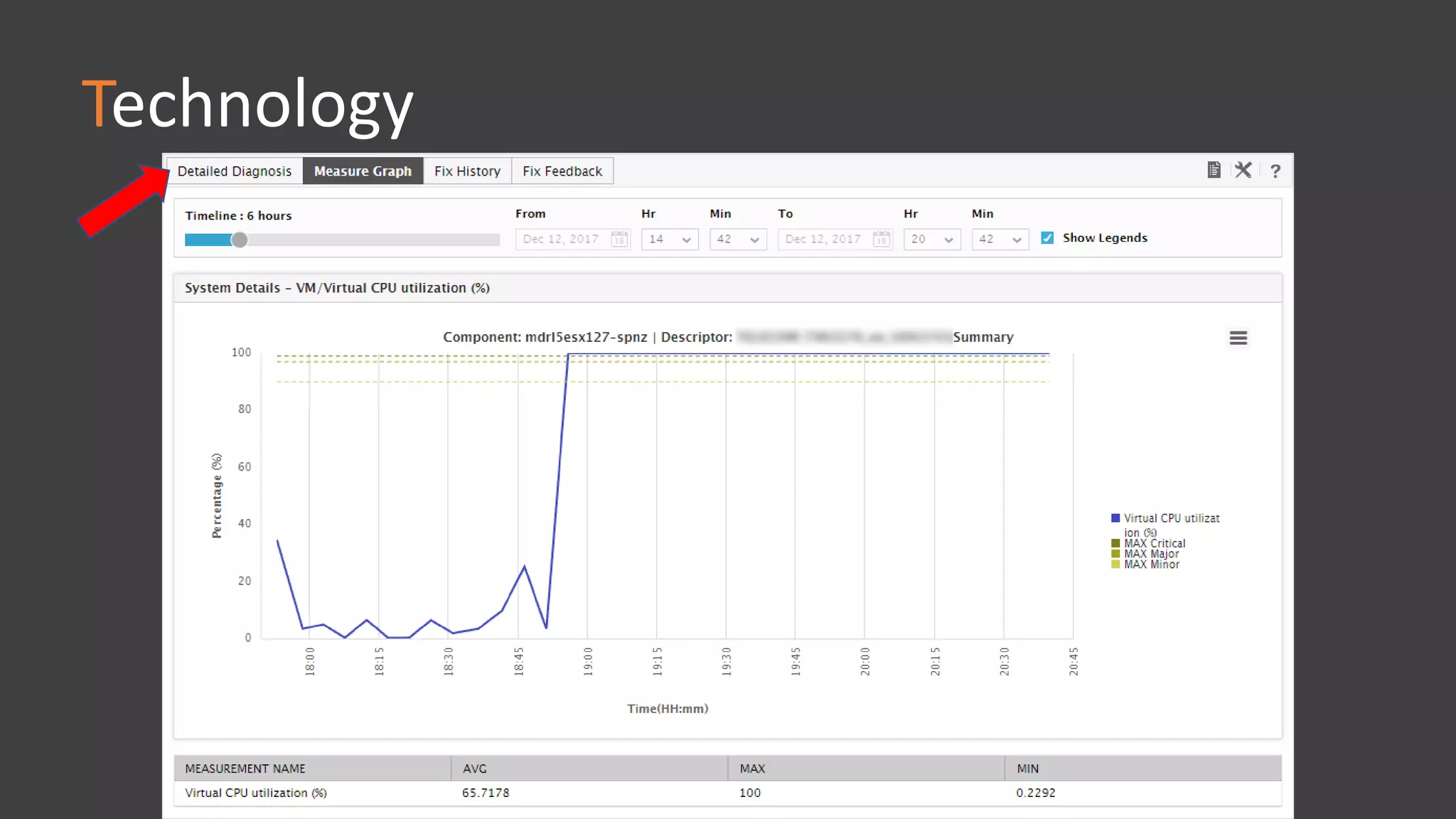Viewport: 1456px width, 819px height.
Task: Expand the To hour dropdown showing 20
Action: tap(932, 240)
